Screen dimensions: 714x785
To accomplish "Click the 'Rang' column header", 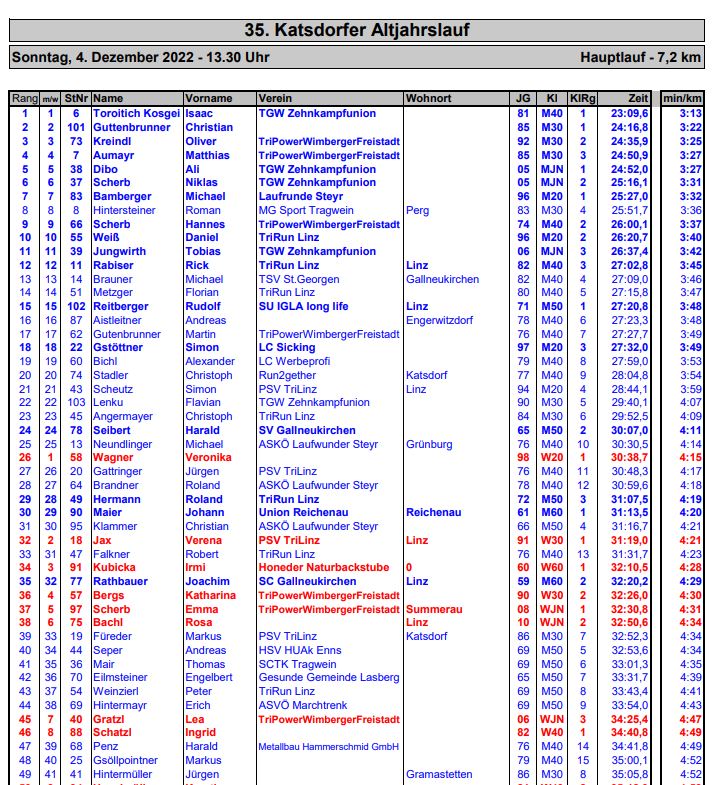I will coord(25,99).
